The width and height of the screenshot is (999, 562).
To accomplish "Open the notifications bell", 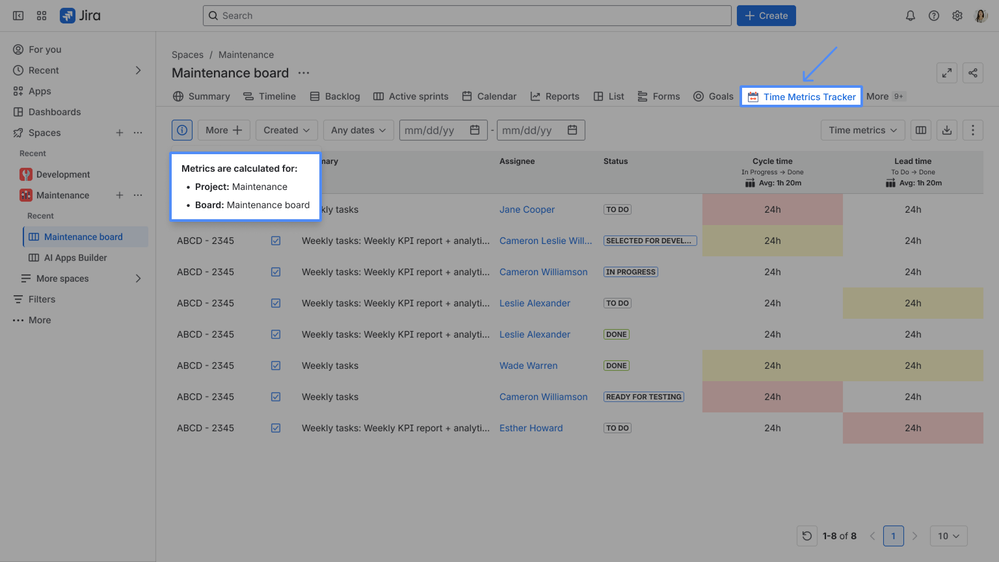I will (910, 15).
